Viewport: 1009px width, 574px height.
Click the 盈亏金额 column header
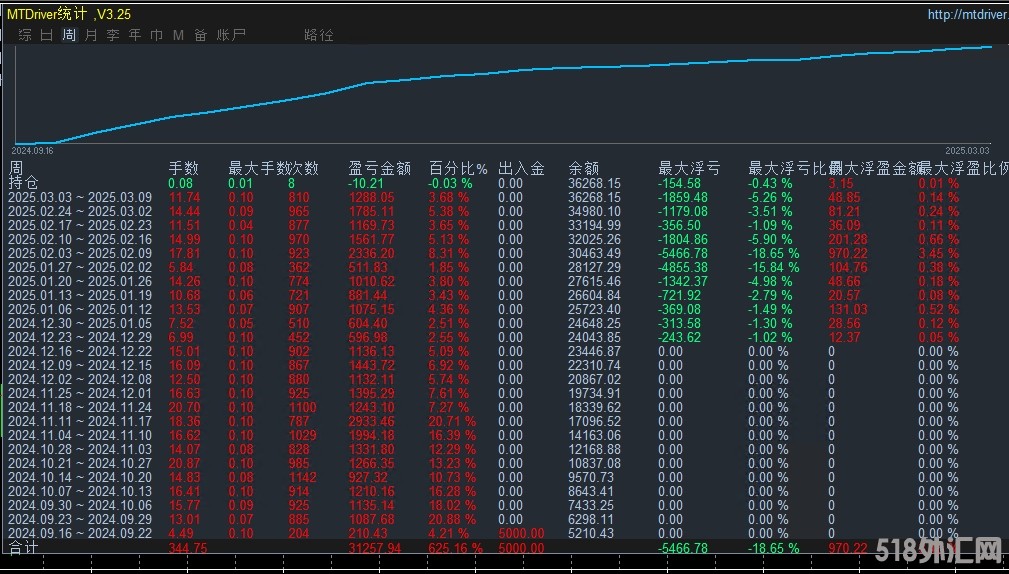coord(379,169)
